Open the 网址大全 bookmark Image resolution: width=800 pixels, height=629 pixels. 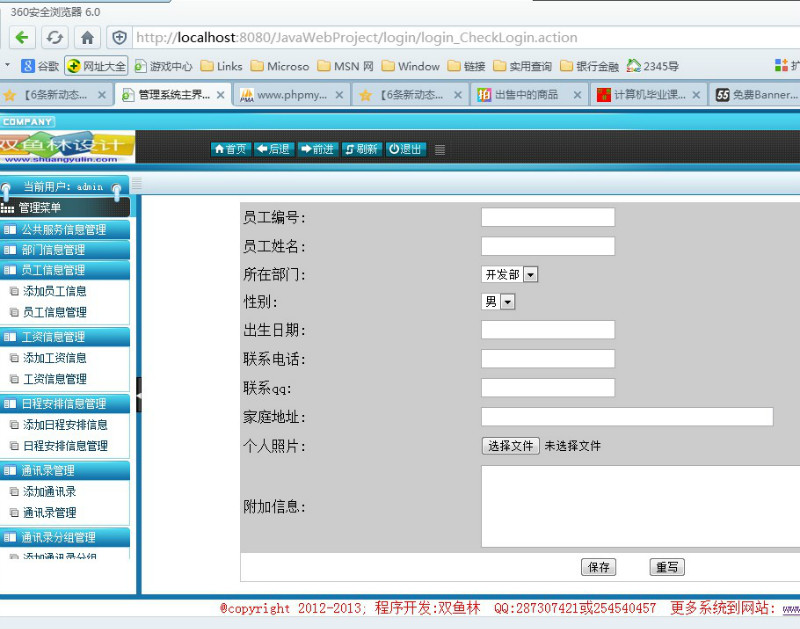pyautogui.click(x=96, y=66)
